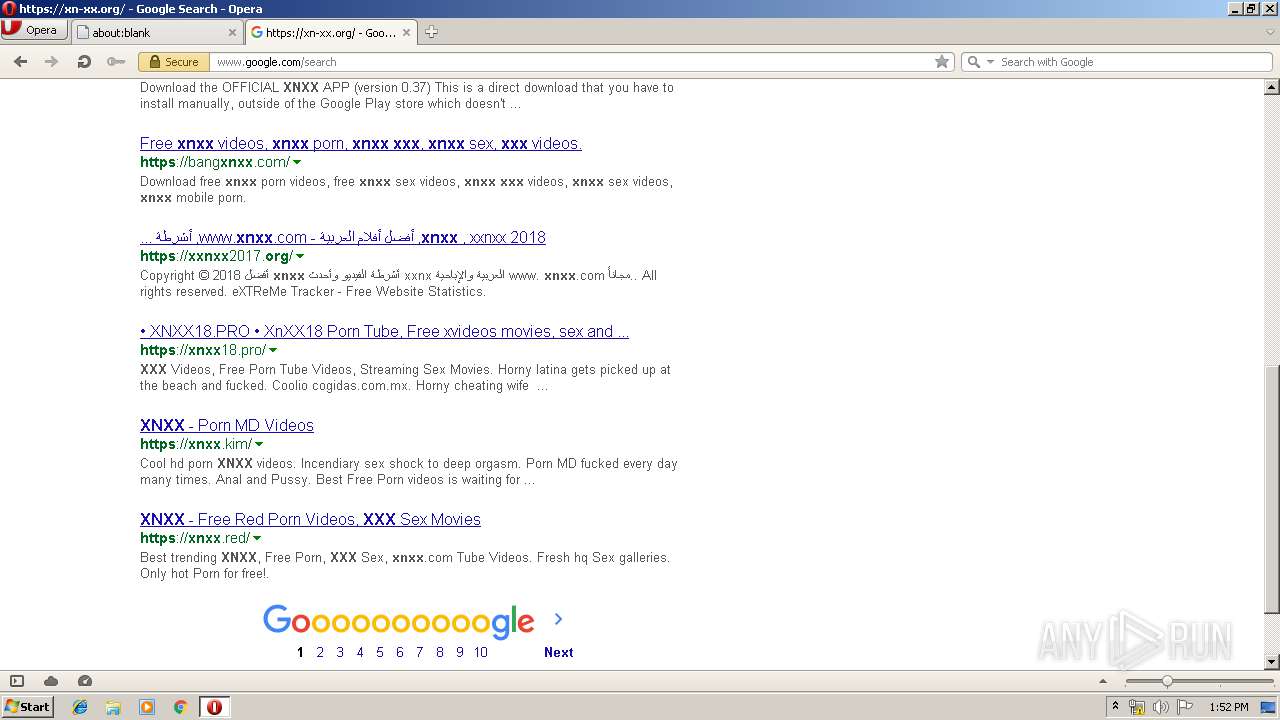This screenshot has height=720, width=1280.
Task: Expand the bangxnxx.com result arrow
Action: (297, 162)
